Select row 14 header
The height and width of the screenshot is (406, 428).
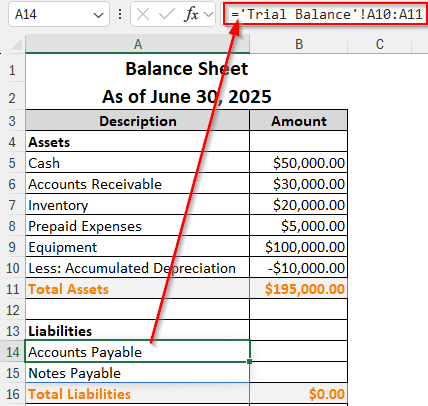[x=12, y=352]
